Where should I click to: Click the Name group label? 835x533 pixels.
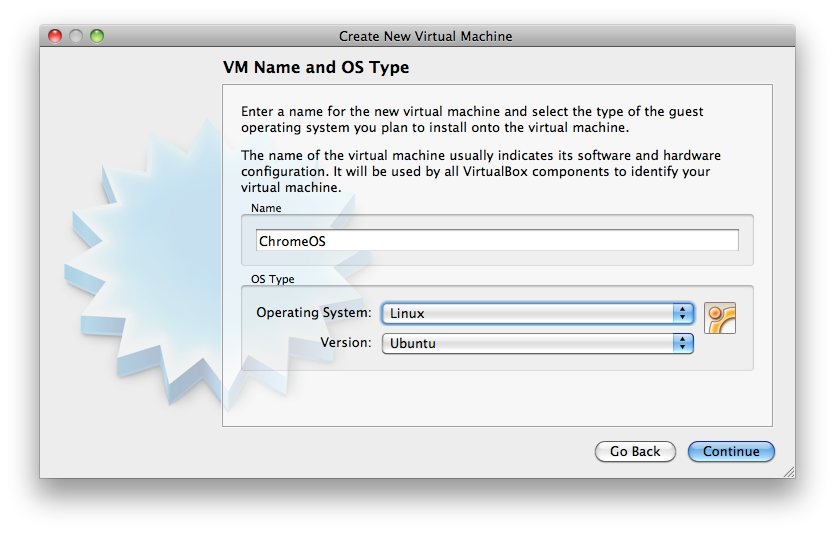pyautogui.click(x=266, y=208)
